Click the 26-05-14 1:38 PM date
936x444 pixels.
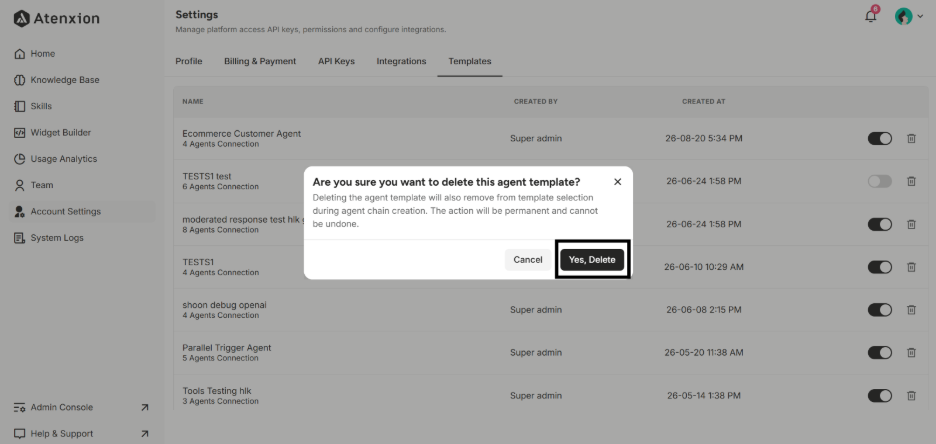pos(704,396)
